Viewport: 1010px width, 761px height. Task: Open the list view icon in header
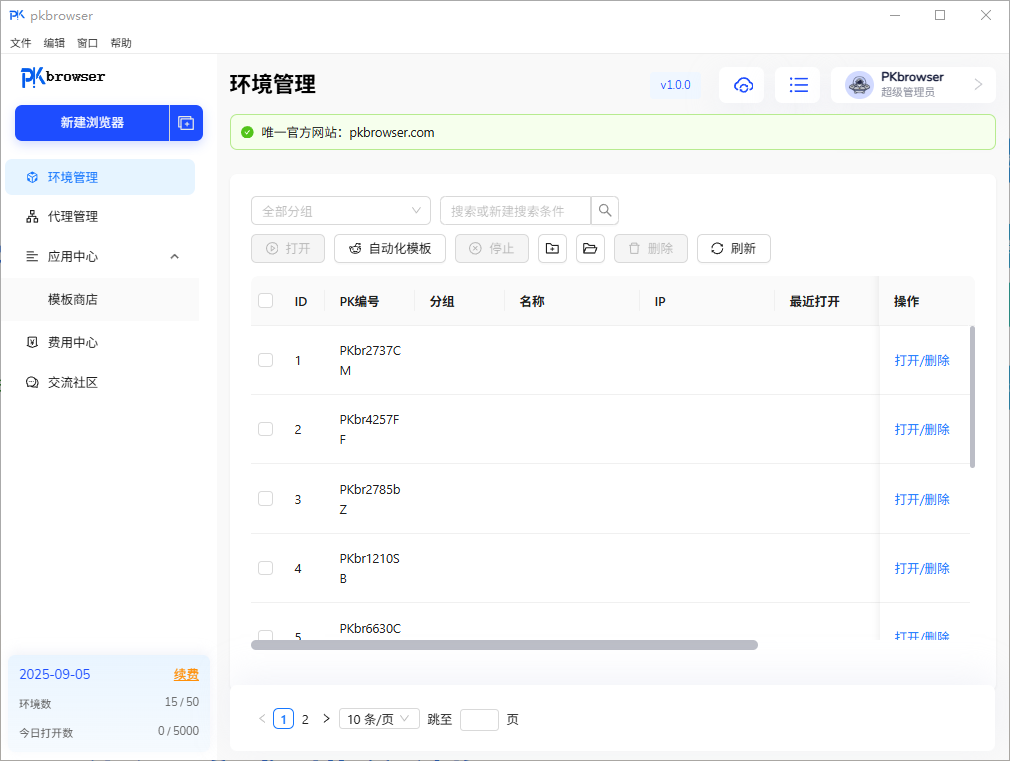tap(798, 85)
